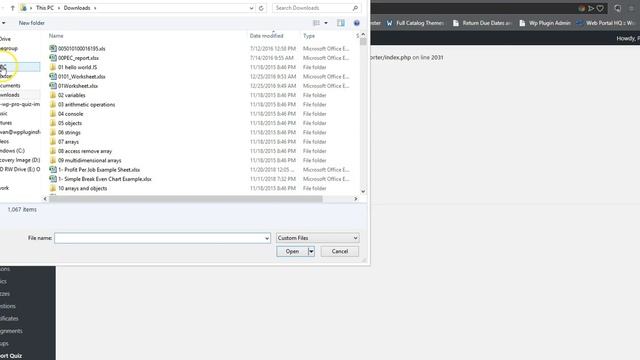The height and width of the screenshot is (360, 640).
Task: Click the horizontal scrollbar thumb of the file list
Action: pyautogui.click(x=186, y=199)
